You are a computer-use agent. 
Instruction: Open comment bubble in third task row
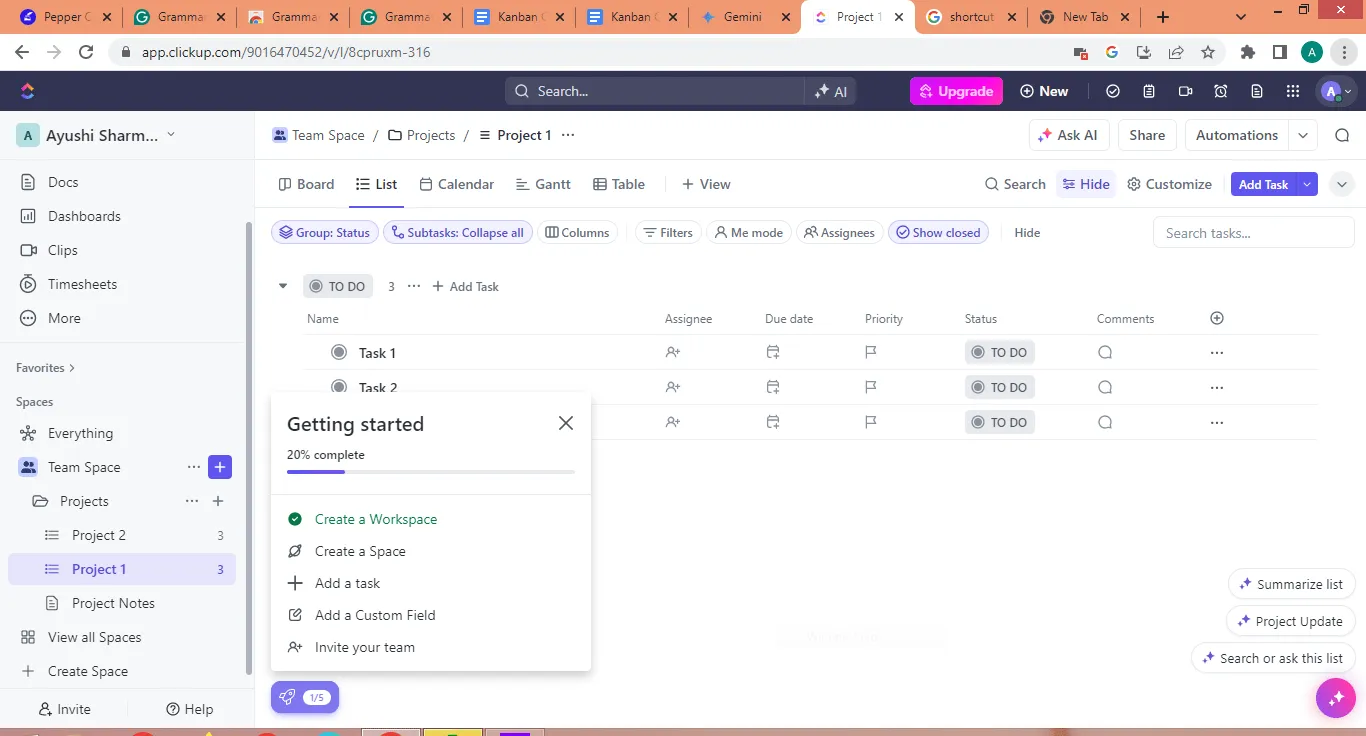point(1105,422)
